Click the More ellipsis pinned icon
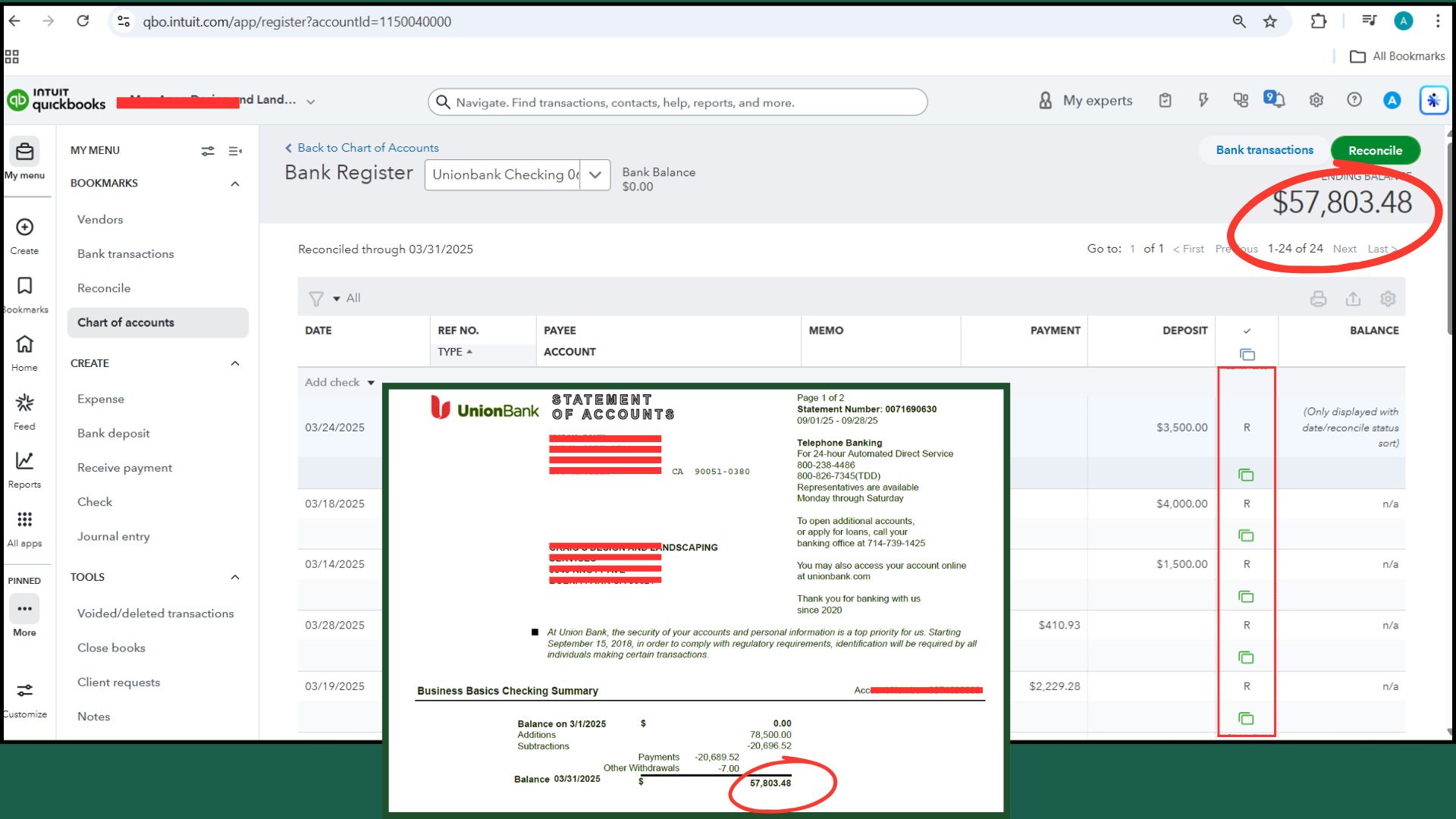 (x=24, y=609)
